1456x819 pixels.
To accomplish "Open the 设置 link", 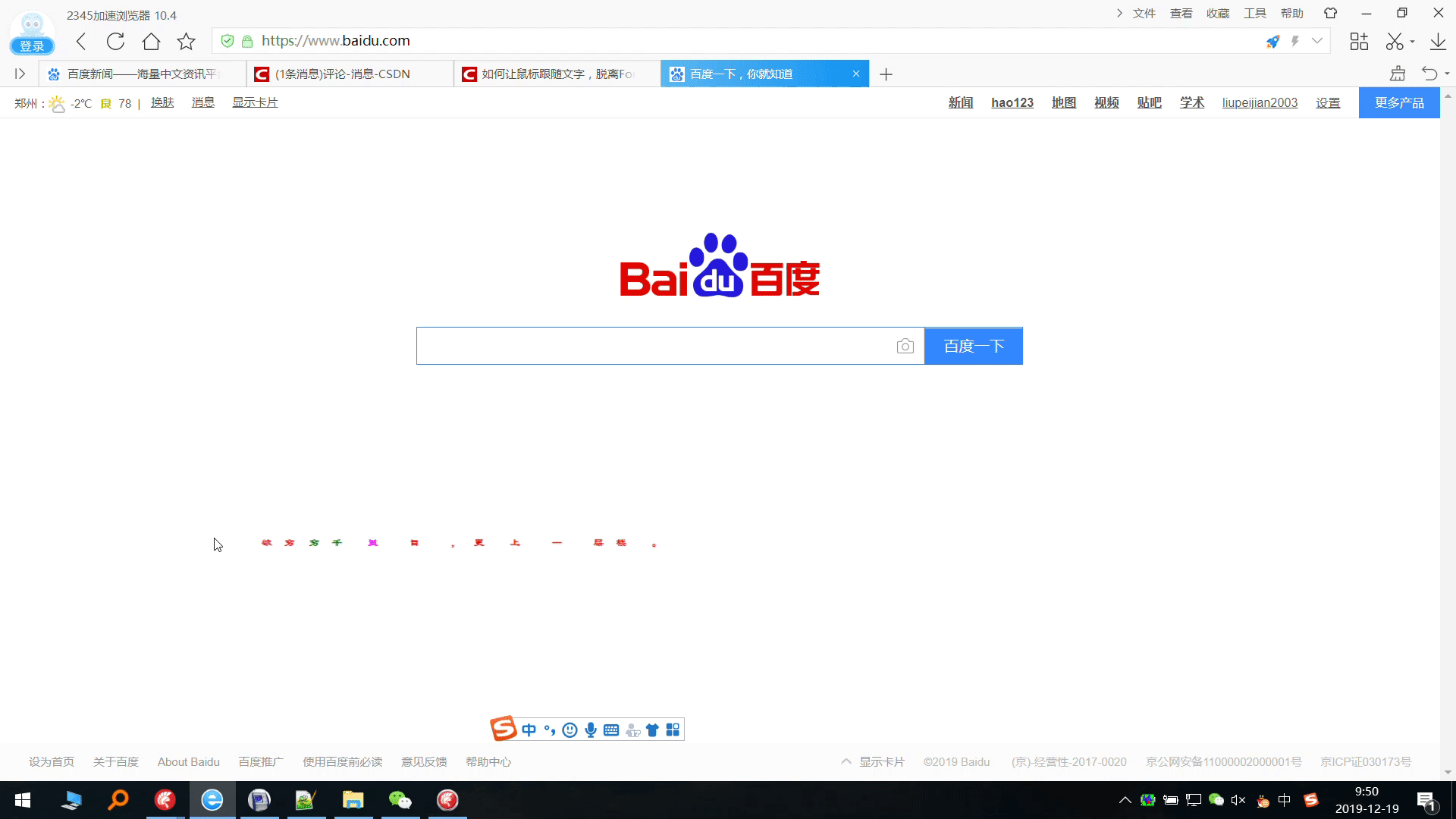I will pyautogui.click(x=1328, y=102).
